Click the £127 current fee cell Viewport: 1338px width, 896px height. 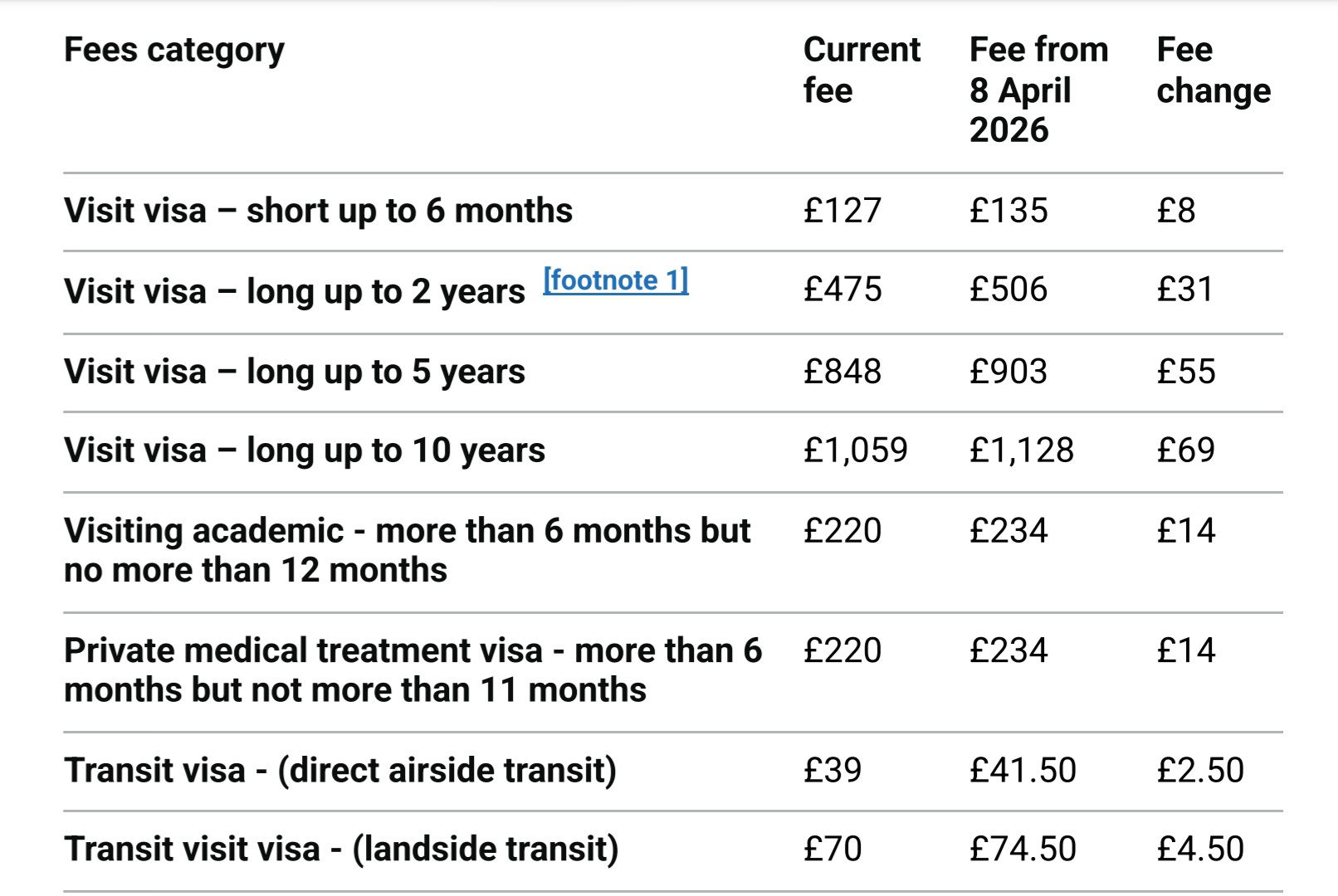pyautogui.click(x=842, y=211)
